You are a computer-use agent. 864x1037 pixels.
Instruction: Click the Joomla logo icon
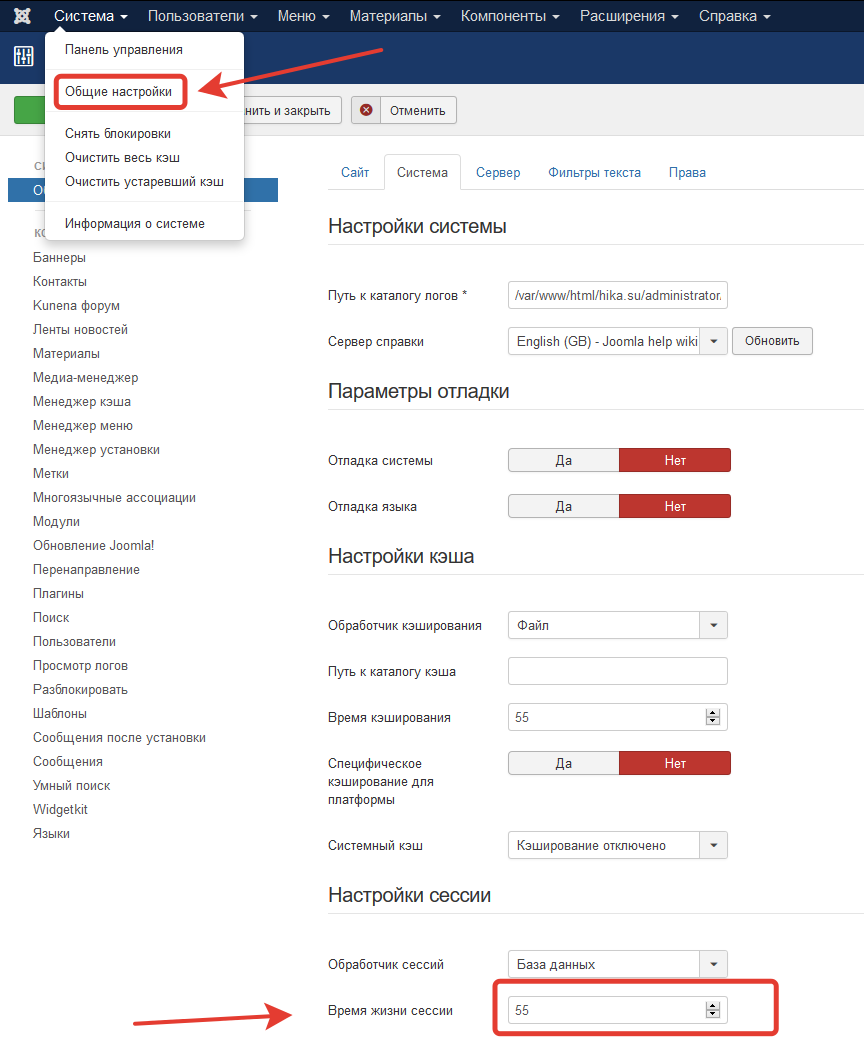tap(22, 16)
